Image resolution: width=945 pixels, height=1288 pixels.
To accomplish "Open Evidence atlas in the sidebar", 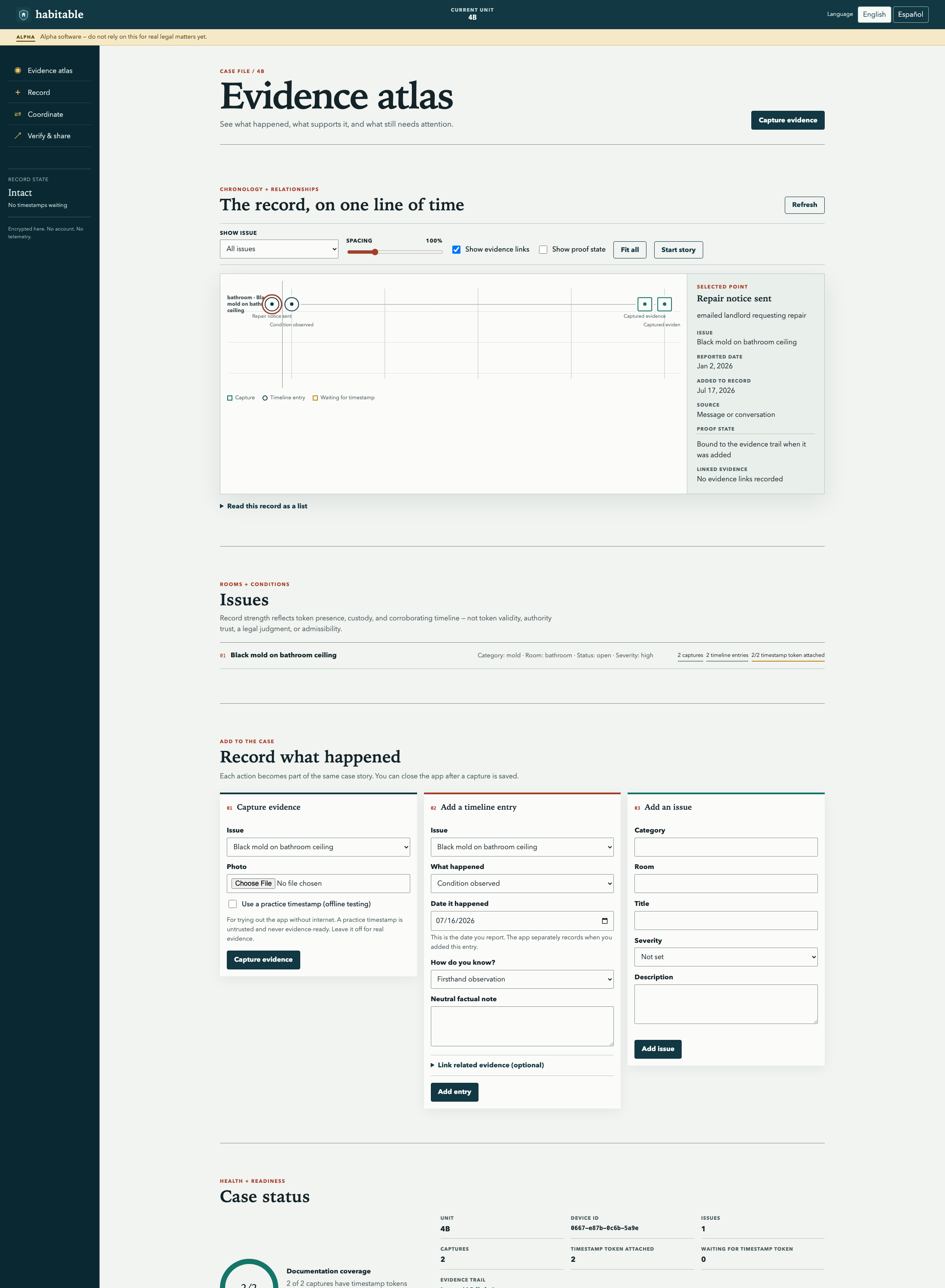I will point(50,70).
